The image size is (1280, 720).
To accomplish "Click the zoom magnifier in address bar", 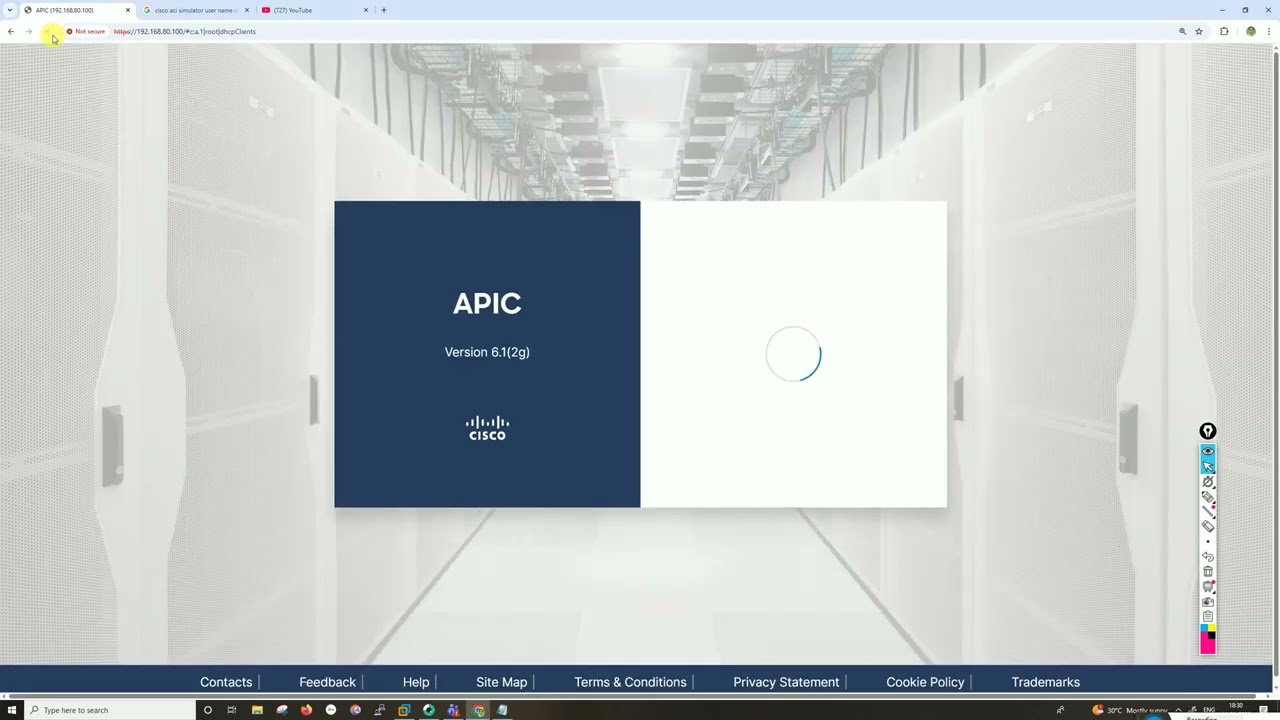I will [x=1182, y=31].
